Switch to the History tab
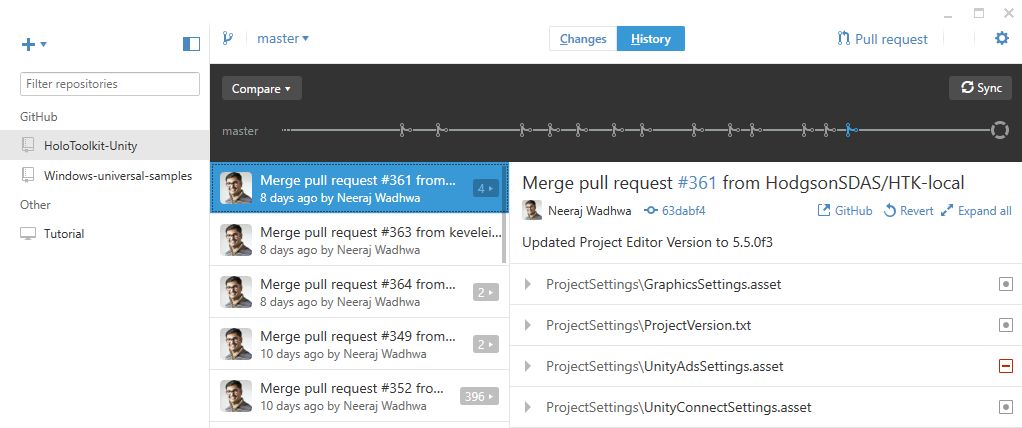1022x428 pixels. coord(650,39)
